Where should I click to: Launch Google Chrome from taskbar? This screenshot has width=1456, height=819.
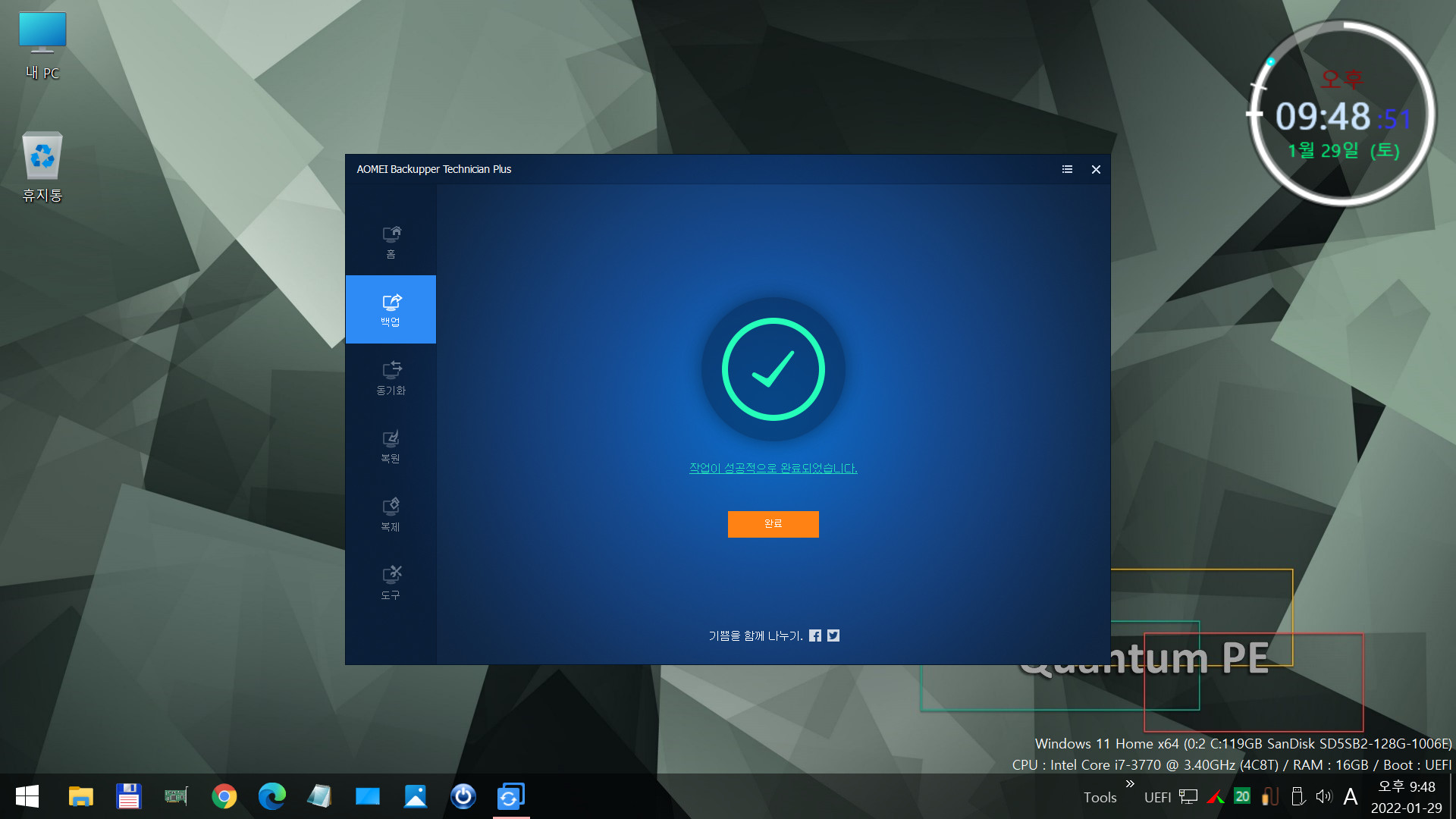[224, 796]
